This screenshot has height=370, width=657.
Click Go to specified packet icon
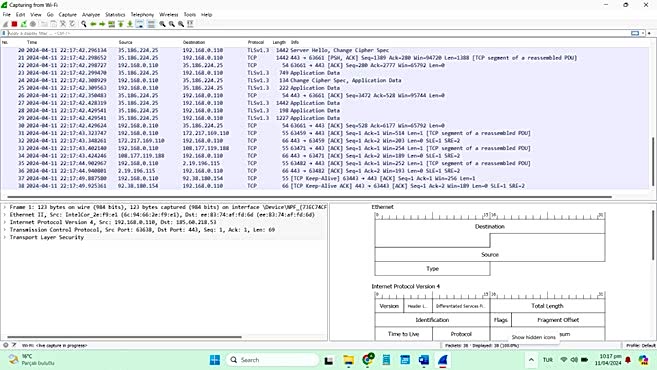[111, 24]
